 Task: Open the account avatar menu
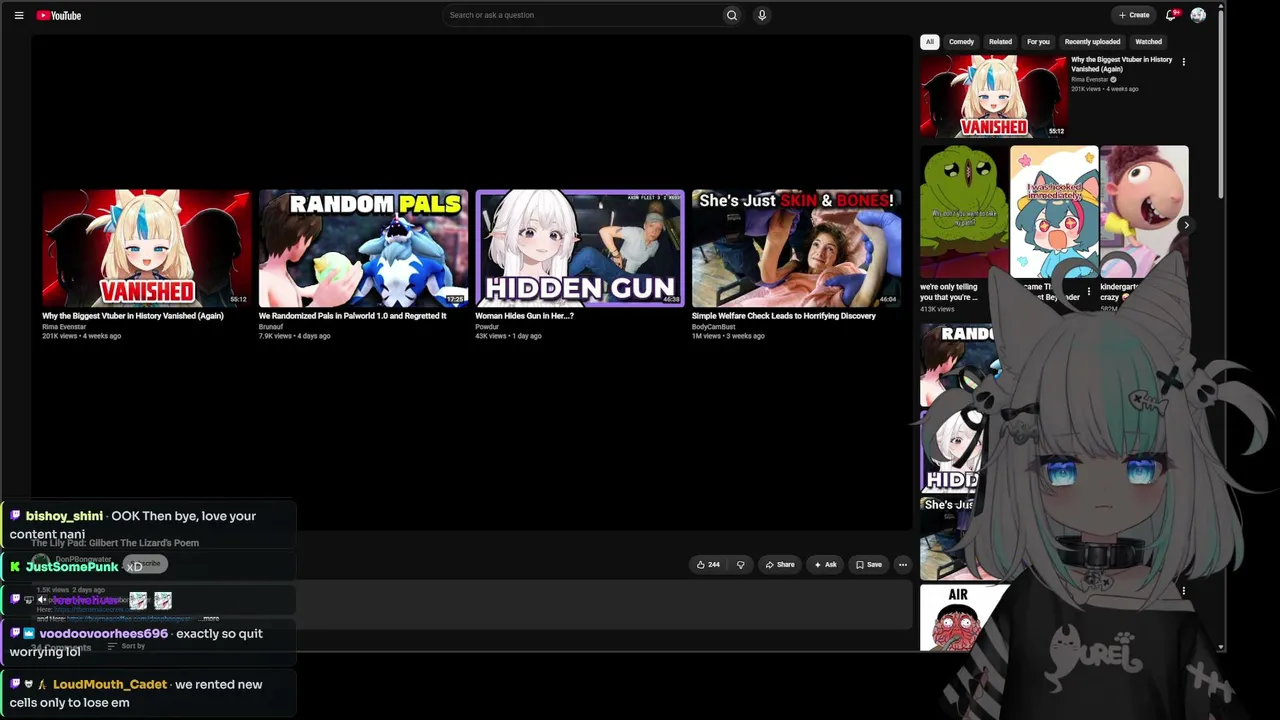point(1198,15)
